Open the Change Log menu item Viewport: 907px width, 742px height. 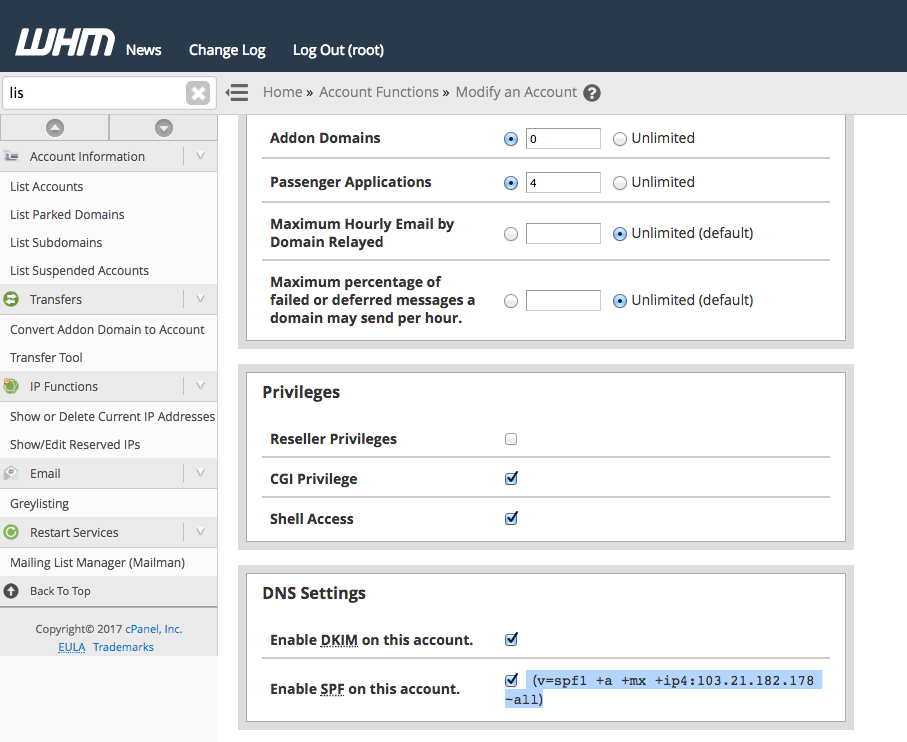227,50
